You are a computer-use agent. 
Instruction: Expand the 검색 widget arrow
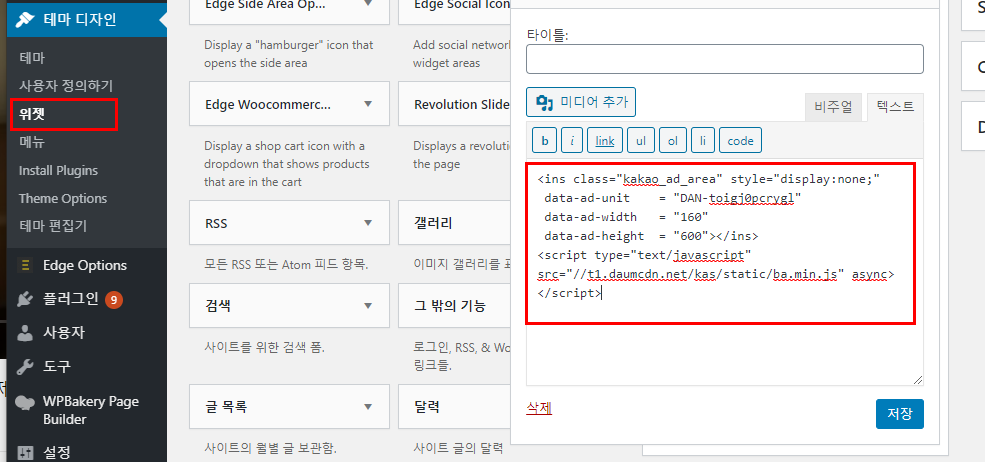point(368,306)
